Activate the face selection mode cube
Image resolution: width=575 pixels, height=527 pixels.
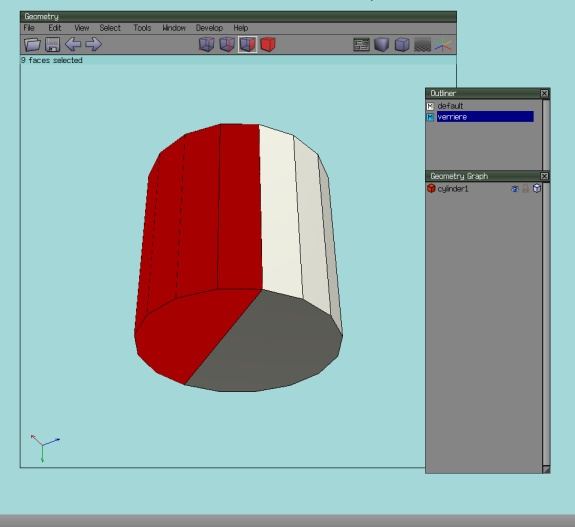click(x=248, y=44)
